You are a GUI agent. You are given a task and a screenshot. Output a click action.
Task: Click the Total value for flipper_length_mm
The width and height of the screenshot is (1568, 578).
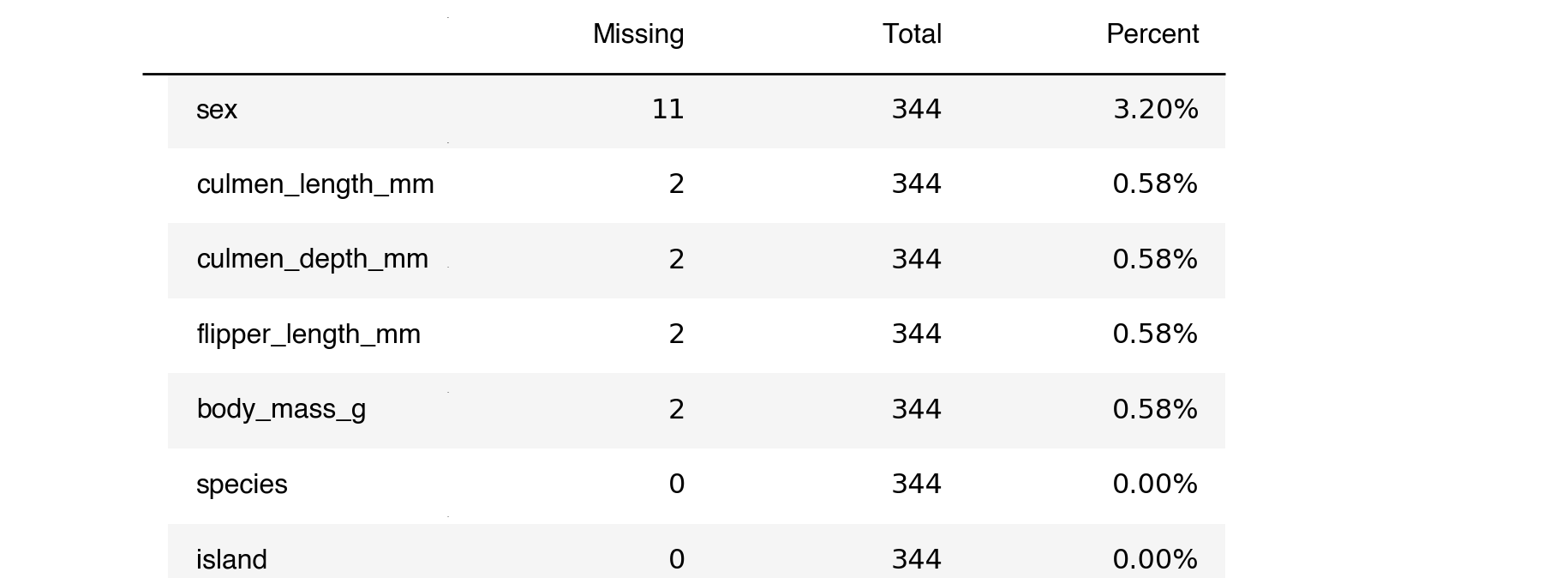917,334
